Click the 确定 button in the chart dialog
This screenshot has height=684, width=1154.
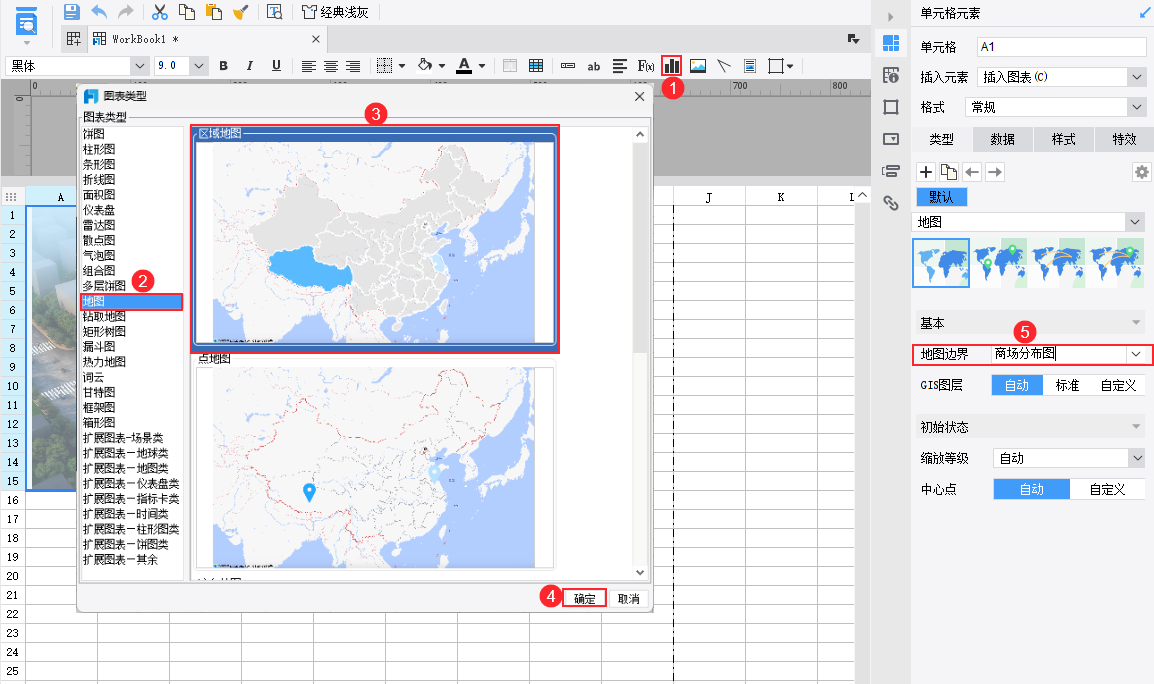(x=584, y=597)
